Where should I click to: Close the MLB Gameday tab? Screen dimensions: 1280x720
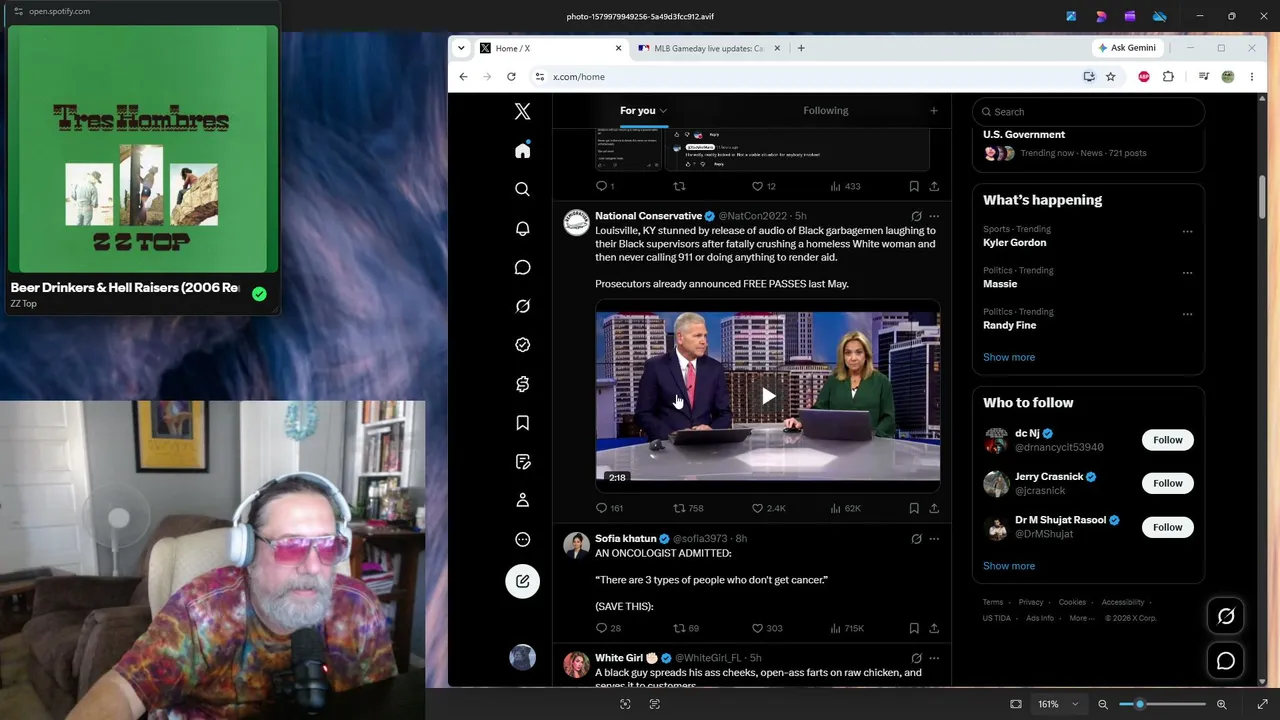[x=776, y=48]
